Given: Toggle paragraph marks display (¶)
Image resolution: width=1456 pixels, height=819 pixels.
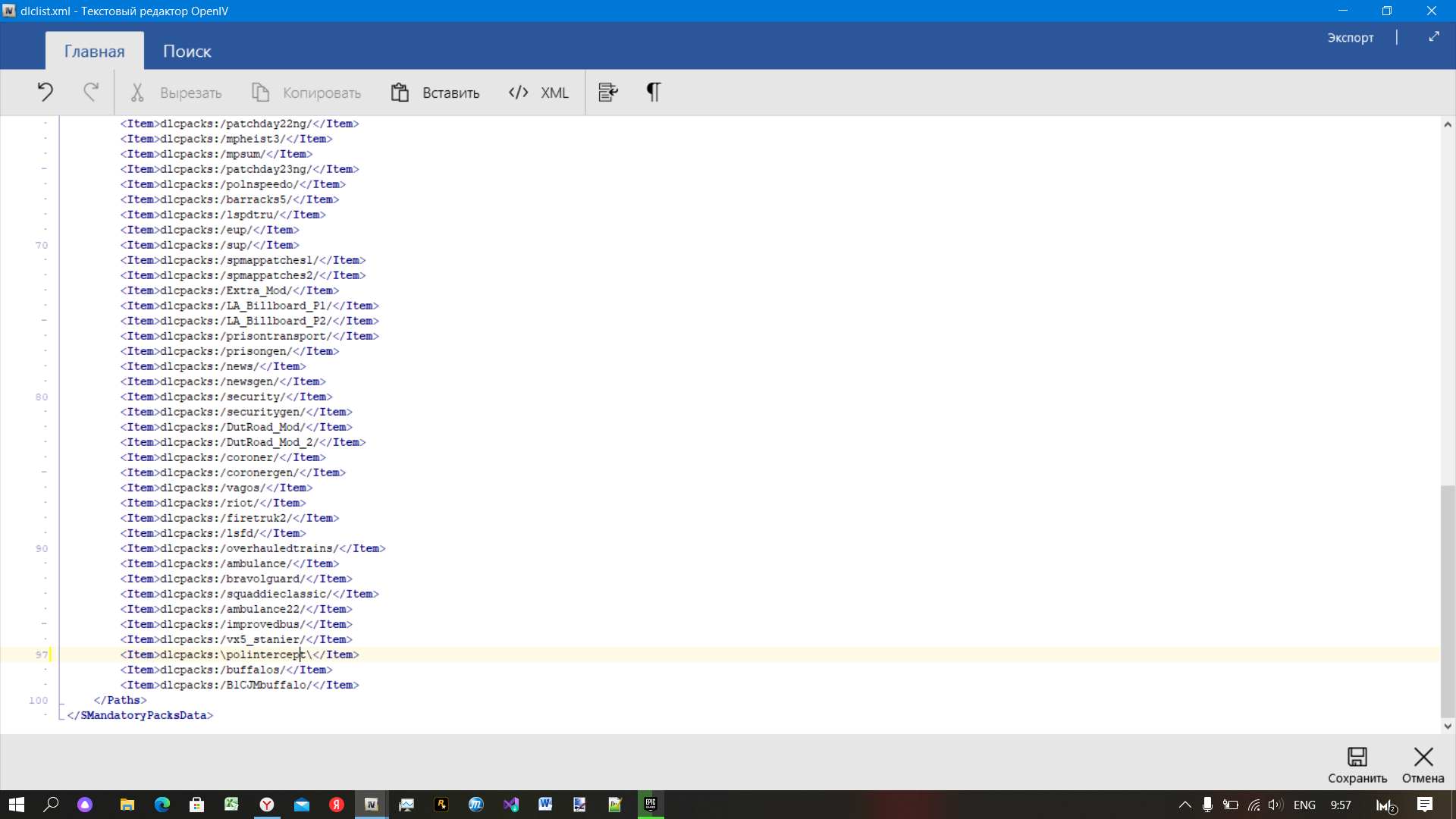Looking at the screenshot, I should pos(653,93).
